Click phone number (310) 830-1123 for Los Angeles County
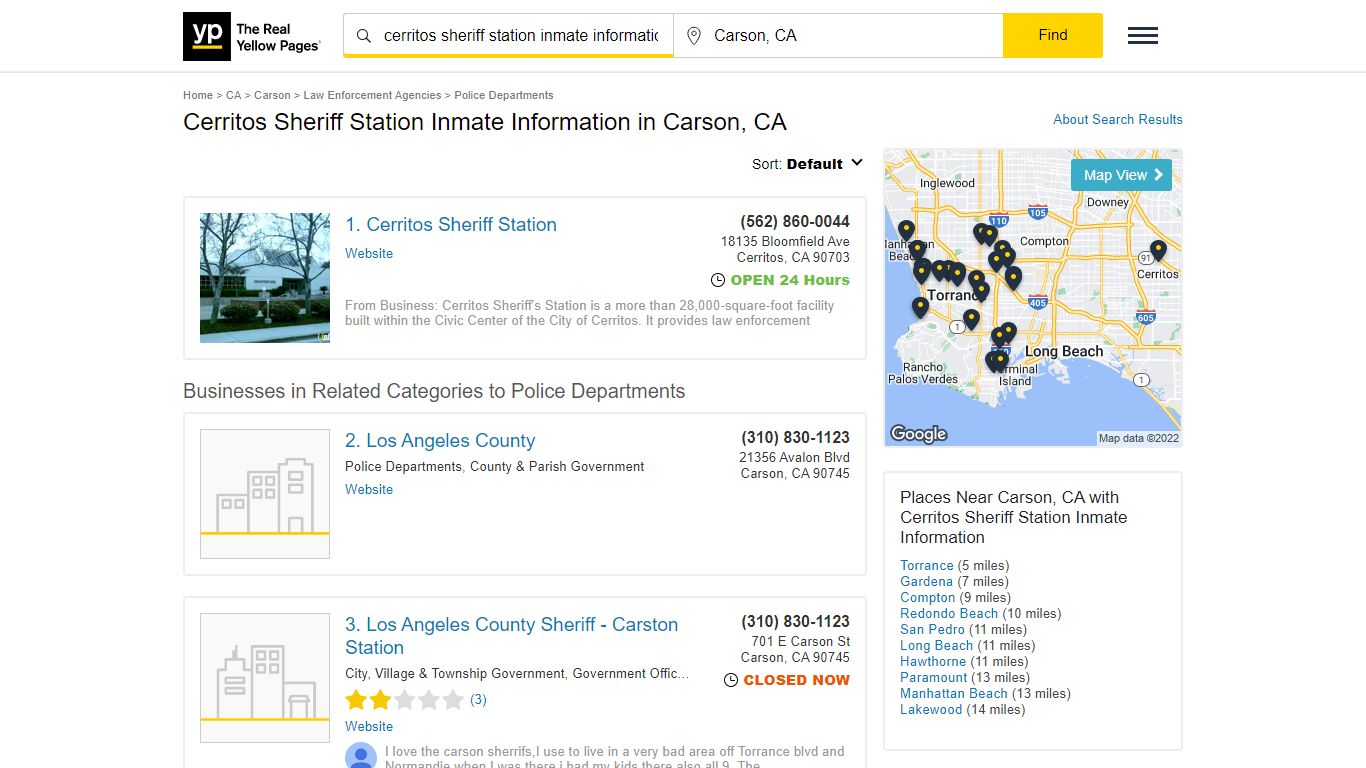 point(795,437)
